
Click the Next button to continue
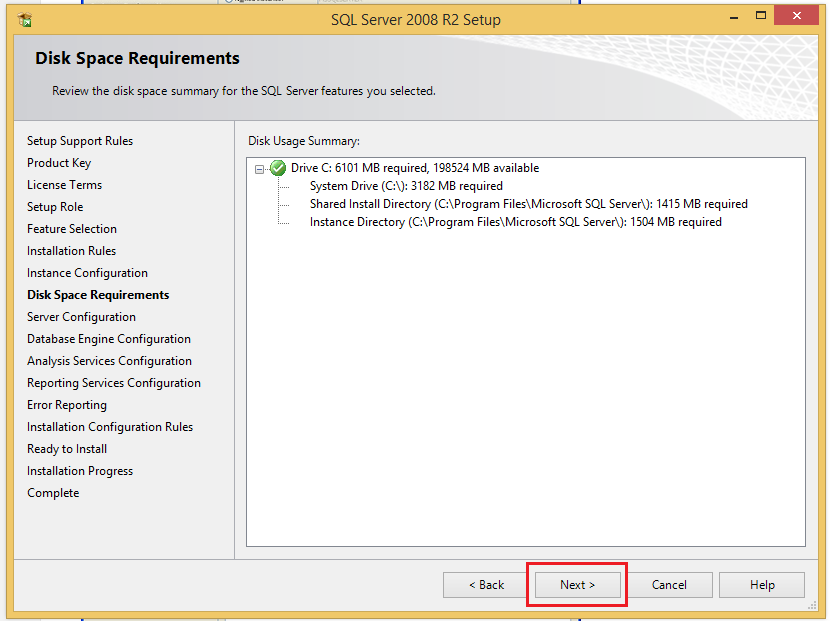pyautogui.click(x=576, y=584)
